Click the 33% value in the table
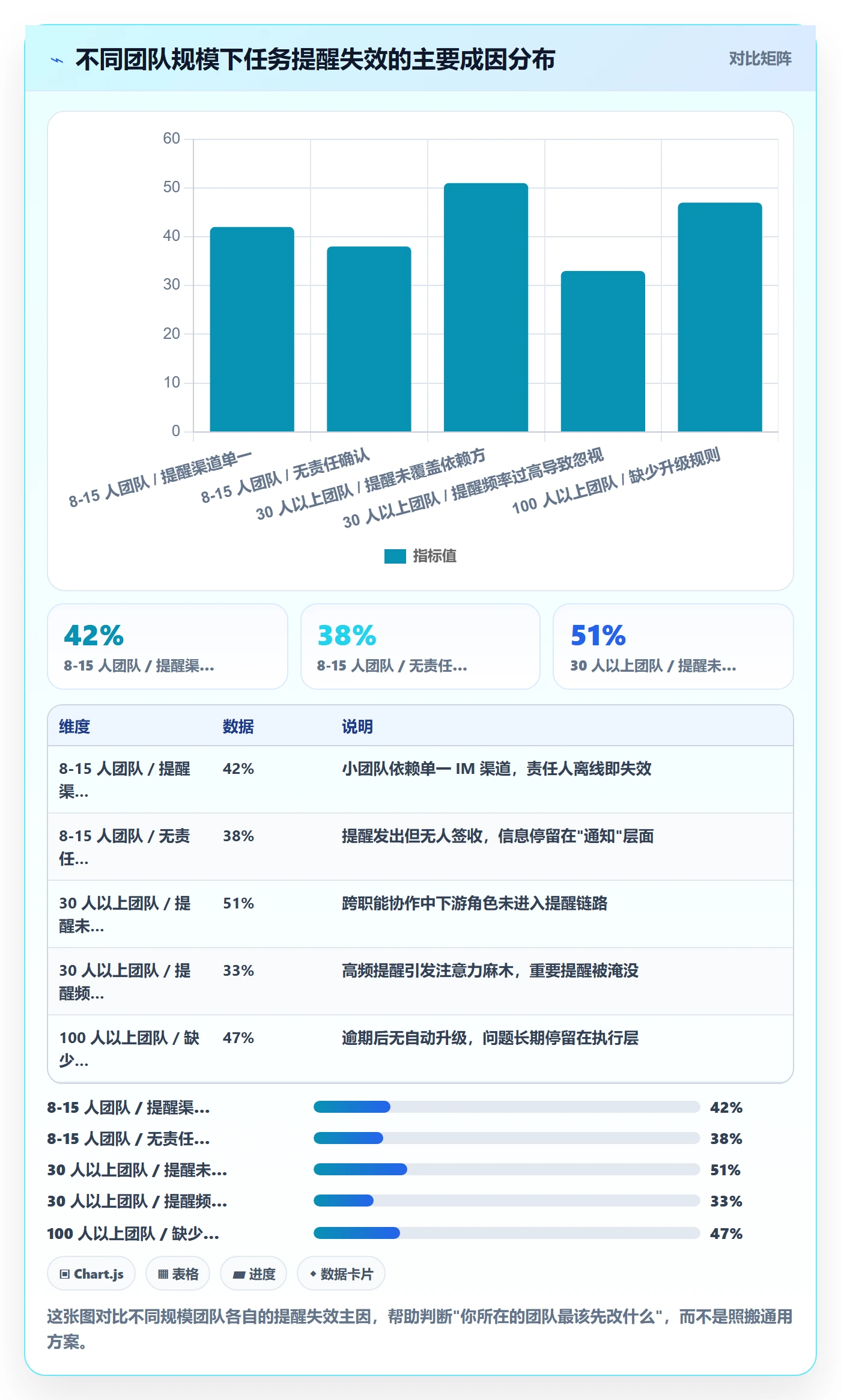Viewport: 841px width, 1400px height. point(238,970)
